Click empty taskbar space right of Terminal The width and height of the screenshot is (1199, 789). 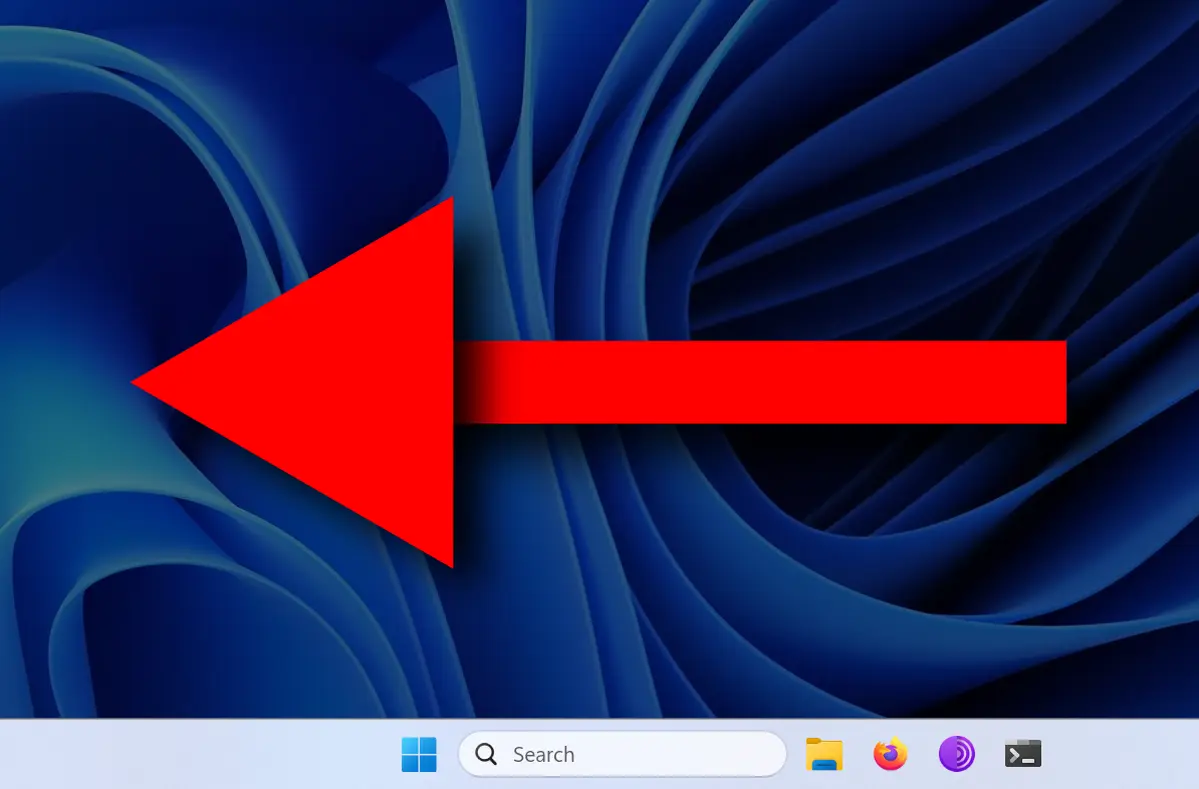(1120, 754)
